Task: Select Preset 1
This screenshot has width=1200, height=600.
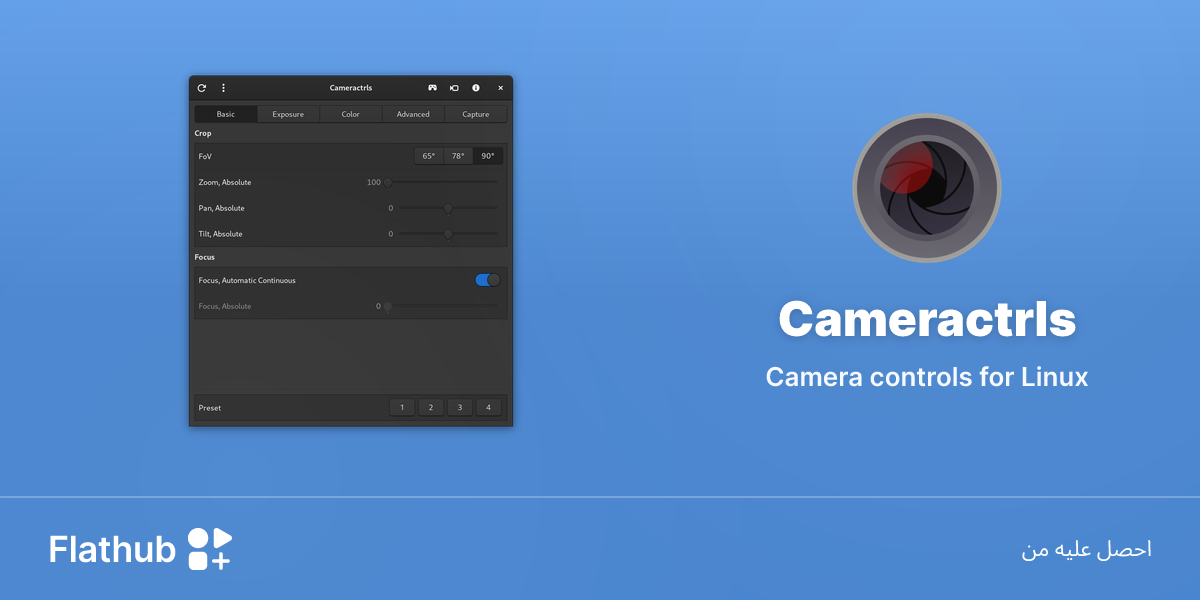Action: pos(402,407)
